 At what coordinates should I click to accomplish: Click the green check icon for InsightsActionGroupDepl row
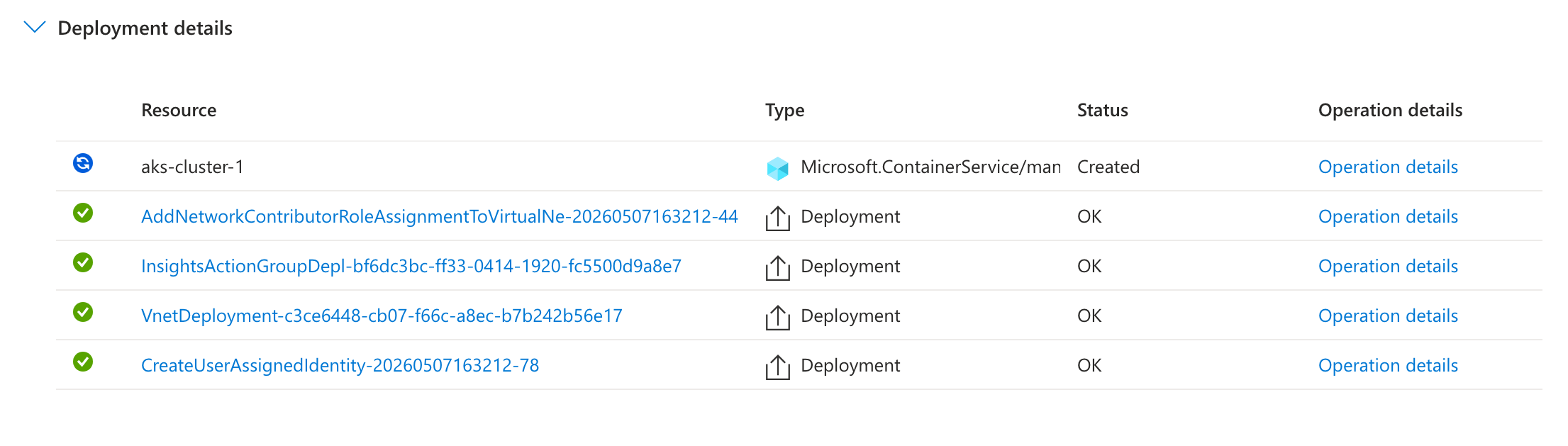pyautogui.click(x=83, y=262)
